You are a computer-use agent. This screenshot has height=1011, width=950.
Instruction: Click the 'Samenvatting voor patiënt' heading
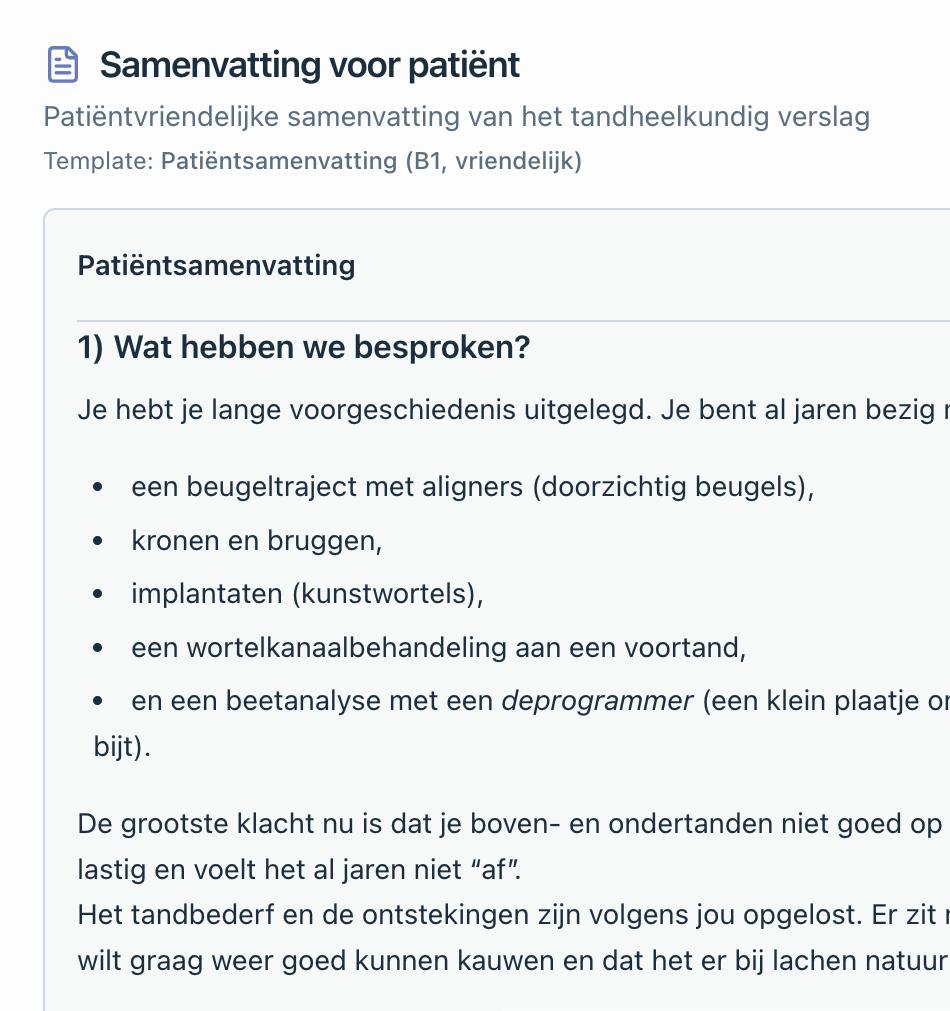tap(310, 64)
